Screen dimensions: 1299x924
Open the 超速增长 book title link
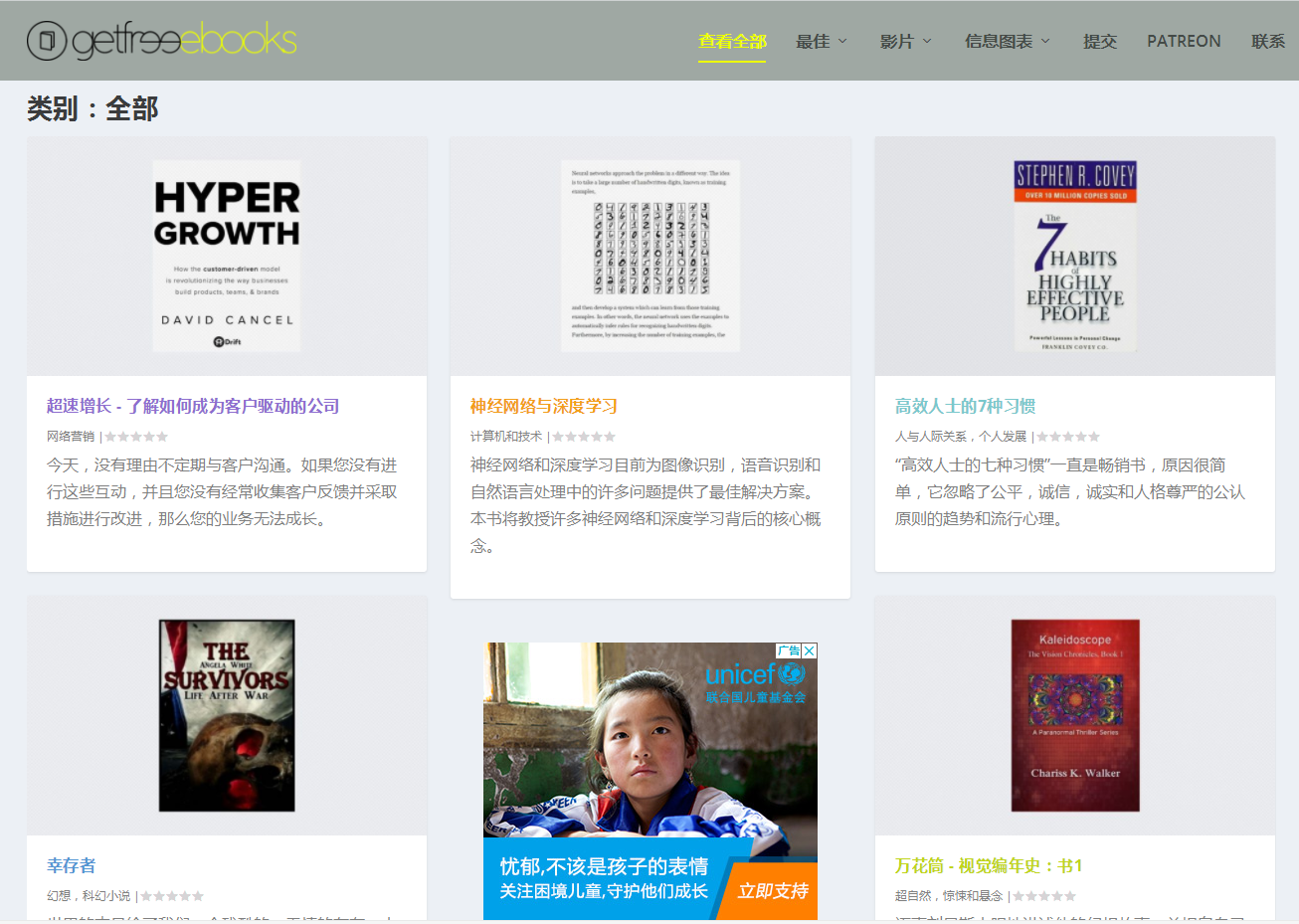click(193, 406)
